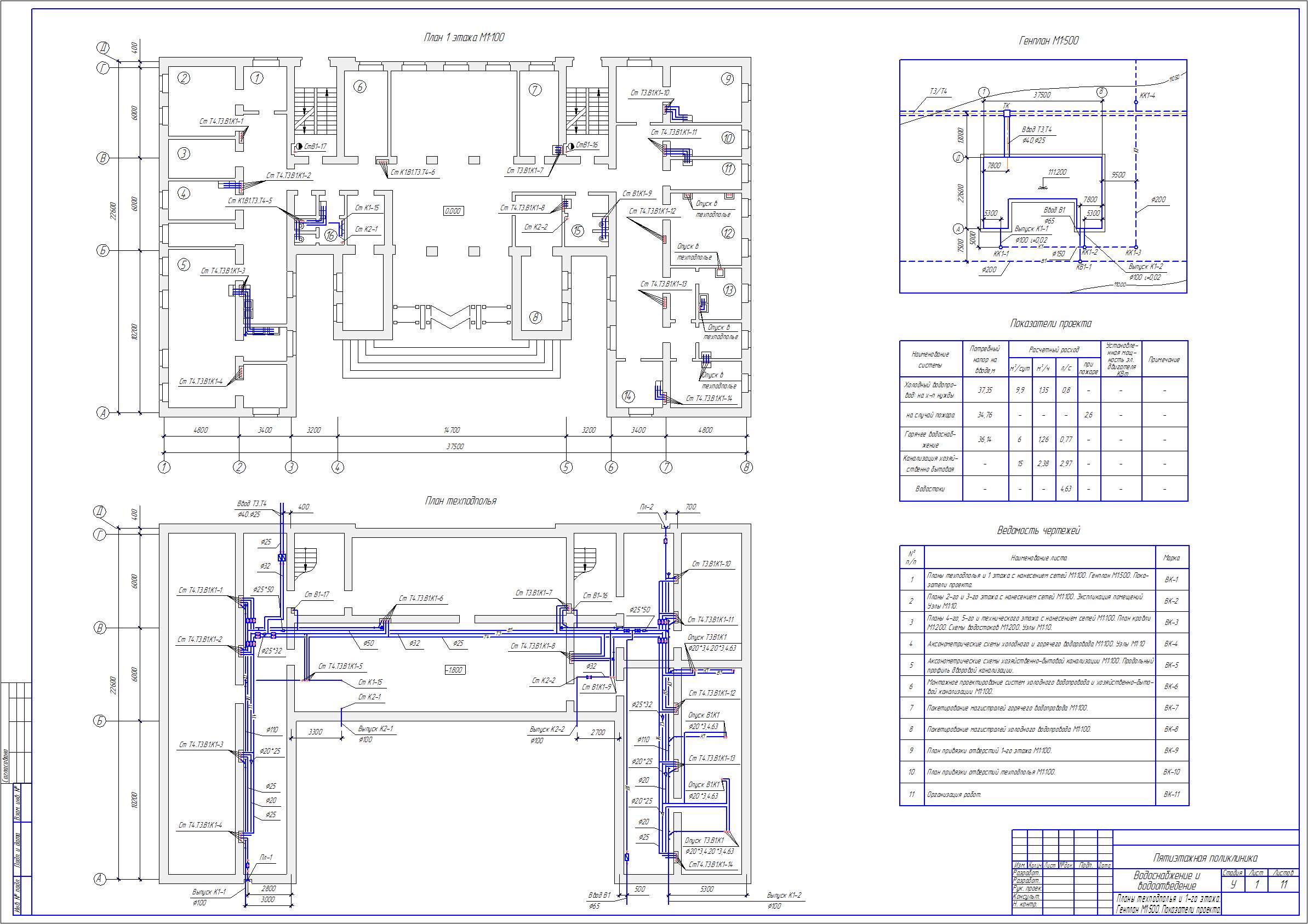Select the ТК chamber symbol on Генплан
Screen dimensions: 1308x924
(x=1007, y=114)
